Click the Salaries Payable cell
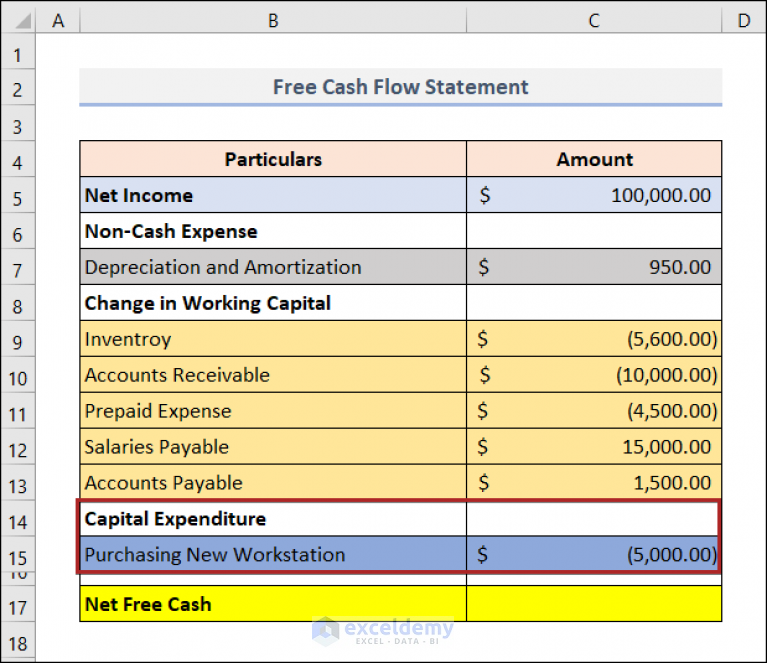The image size is (767, 663). tap(273, 448)
